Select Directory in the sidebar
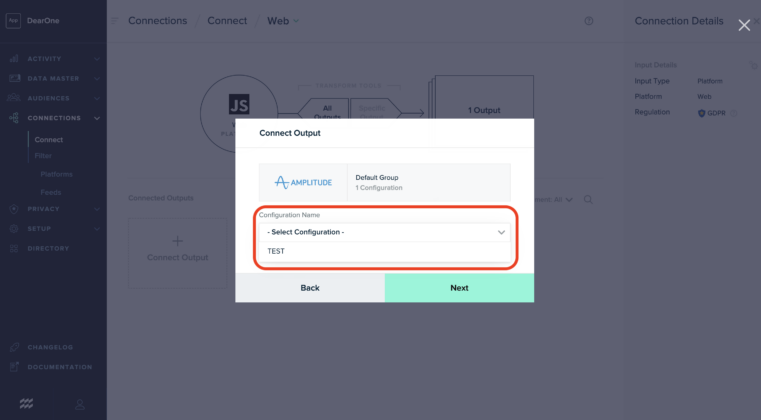 pyautogui.click(x=48, y=248)
